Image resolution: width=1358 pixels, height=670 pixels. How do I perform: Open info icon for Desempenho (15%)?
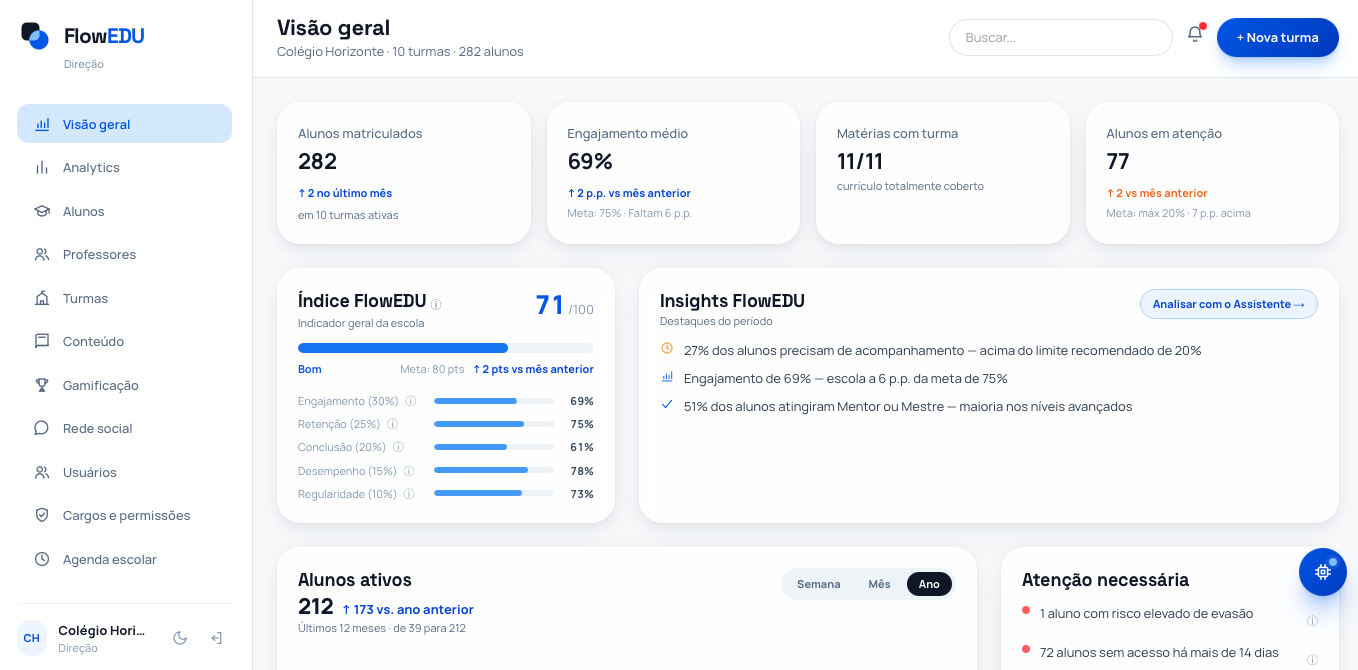coord(409,471)
